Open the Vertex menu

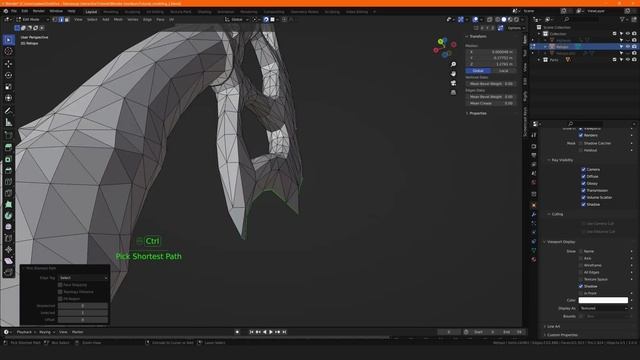click(x=133, y=19)
